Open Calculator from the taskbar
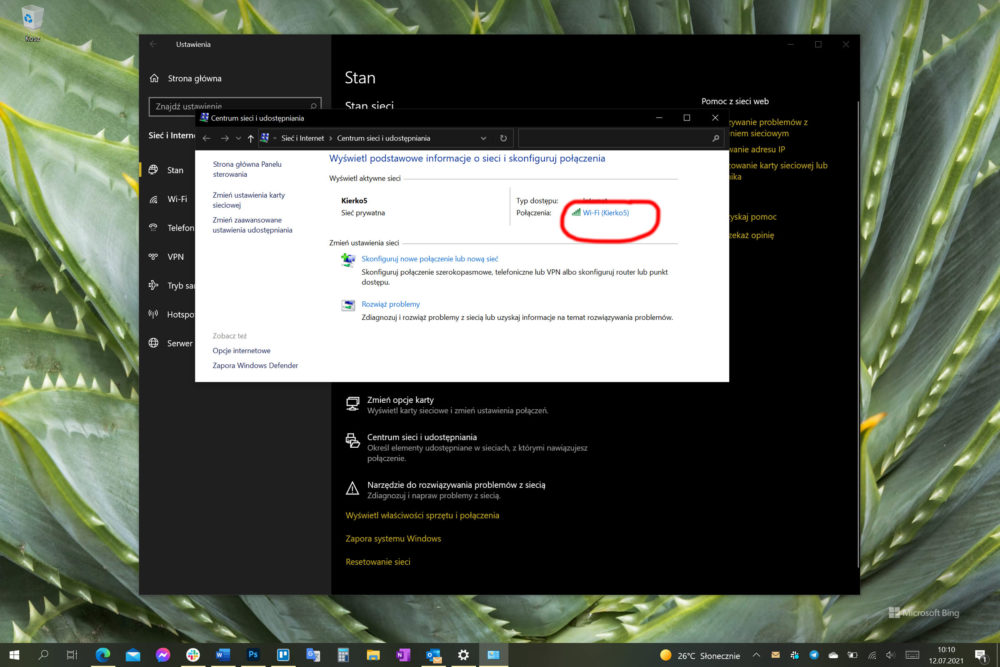The width and height of the screenshot is (1000, 667). coord(343,655)
